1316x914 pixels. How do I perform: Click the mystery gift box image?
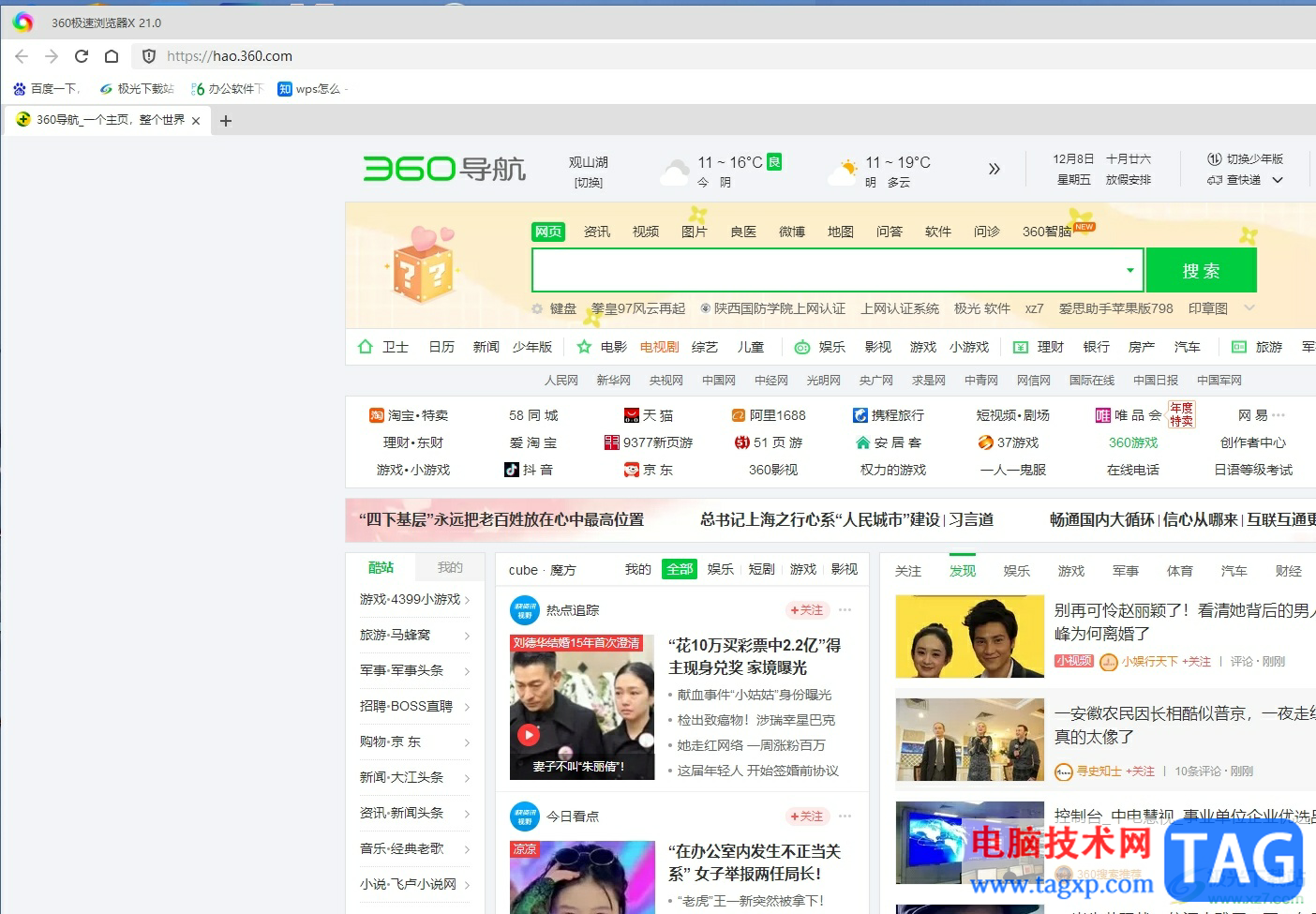point(422,265)
